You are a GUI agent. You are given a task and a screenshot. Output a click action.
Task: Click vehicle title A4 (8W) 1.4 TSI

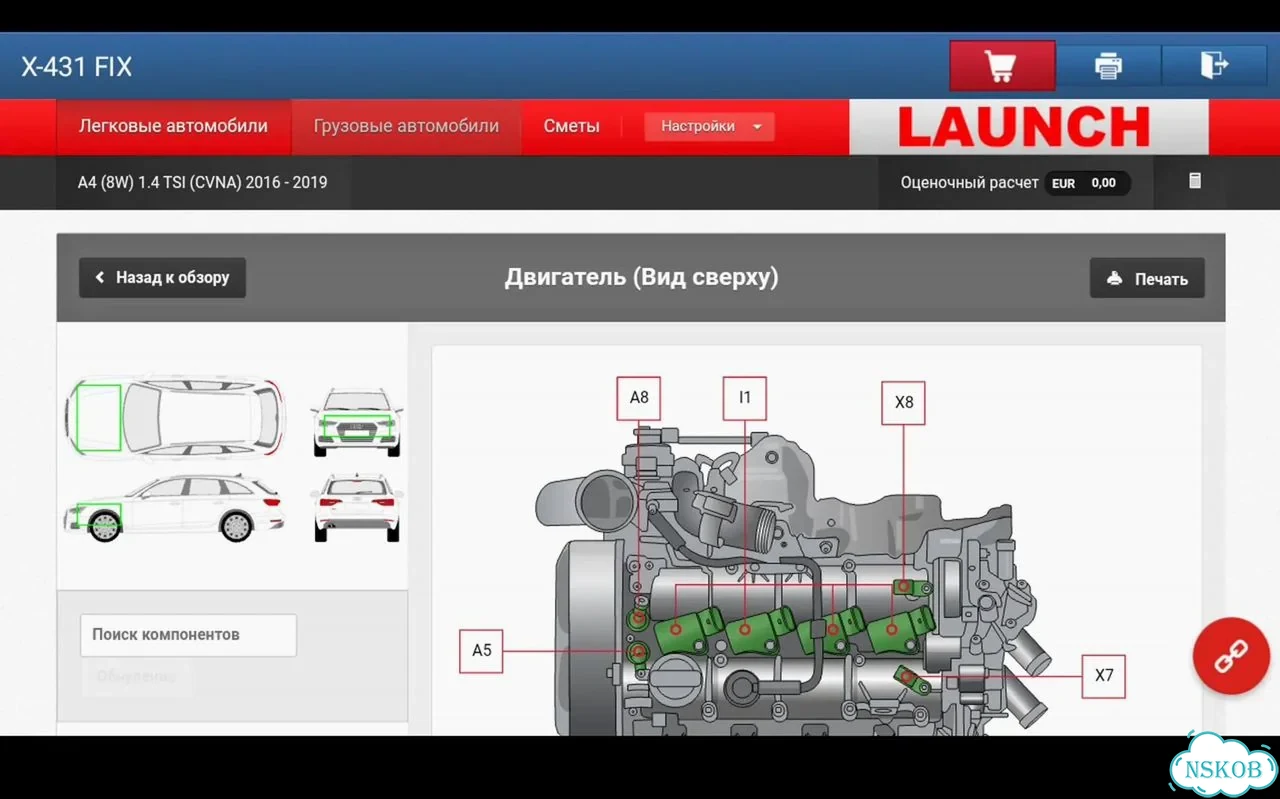point(203,182)
